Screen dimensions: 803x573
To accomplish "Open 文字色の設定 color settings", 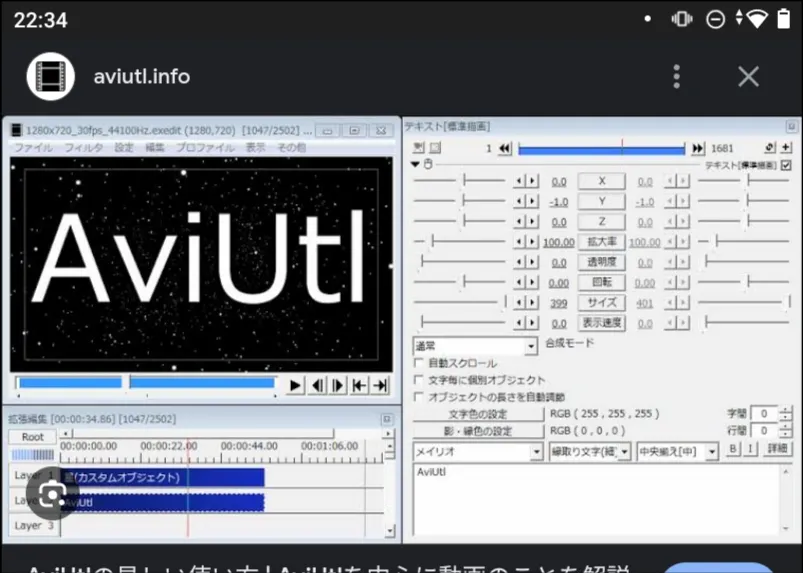I will pyautogui.click(x=478, y=414).
